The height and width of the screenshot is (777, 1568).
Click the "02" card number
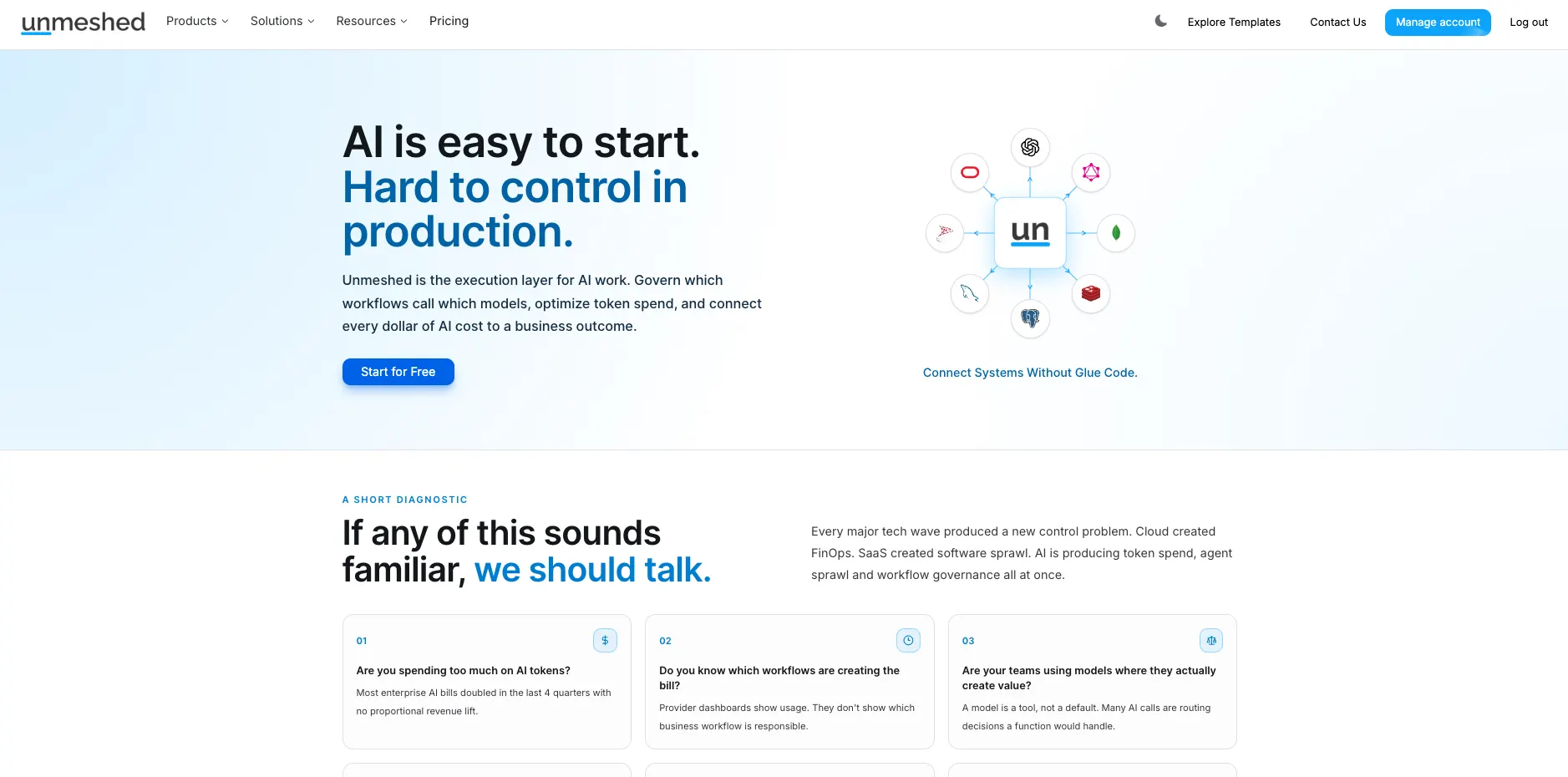coord(665,641)
